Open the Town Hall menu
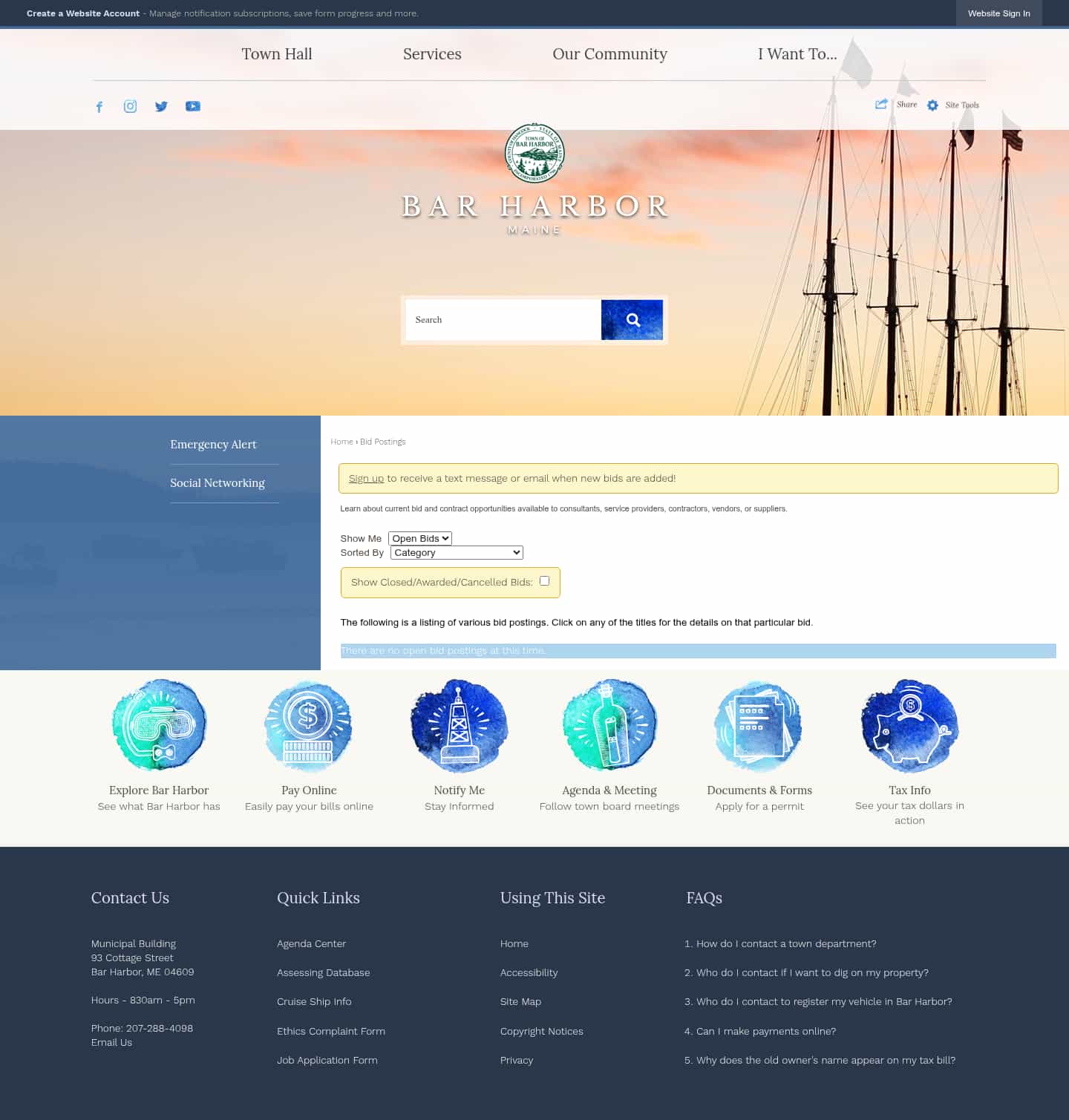This screenshot has width=1069, height=1120. pos(277,54)
